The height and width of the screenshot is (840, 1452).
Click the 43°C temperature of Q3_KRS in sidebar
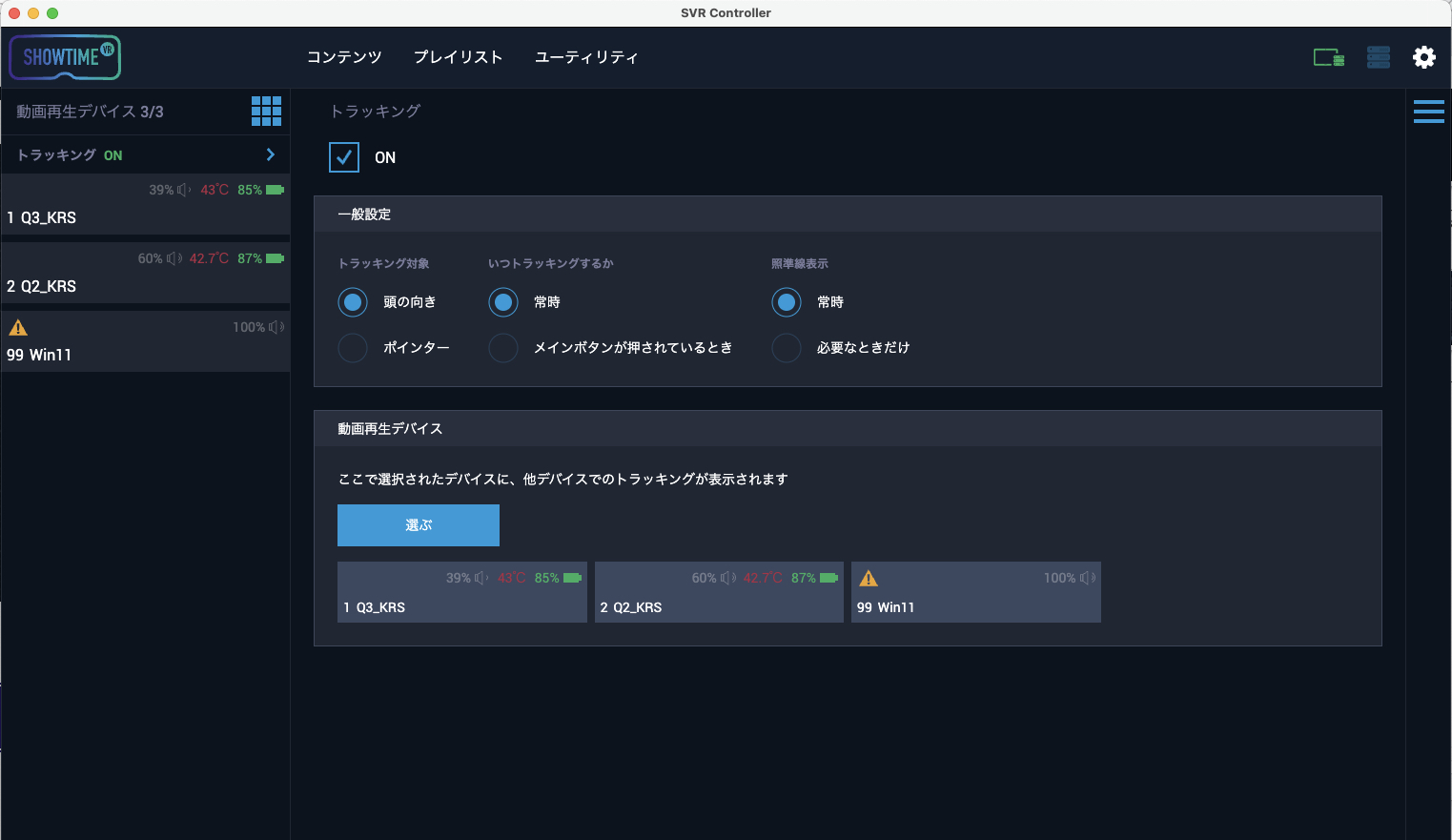[x=215, y=190]
